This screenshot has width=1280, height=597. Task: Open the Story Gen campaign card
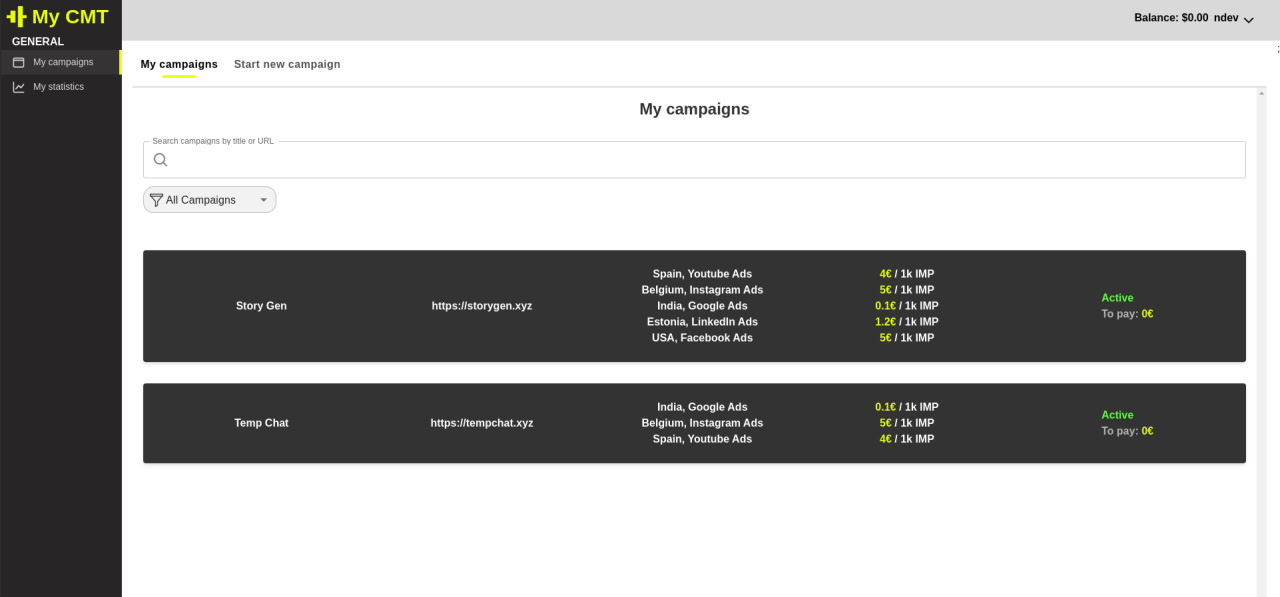(694, 305)
